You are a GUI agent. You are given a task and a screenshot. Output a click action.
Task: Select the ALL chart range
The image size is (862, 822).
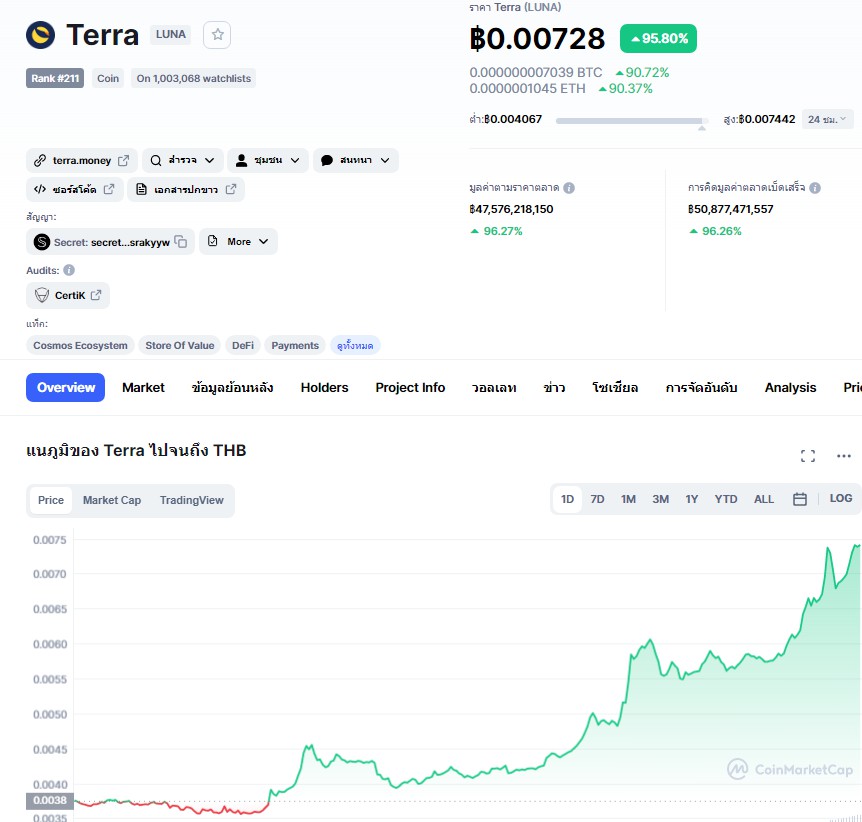[x=764, y=499]
